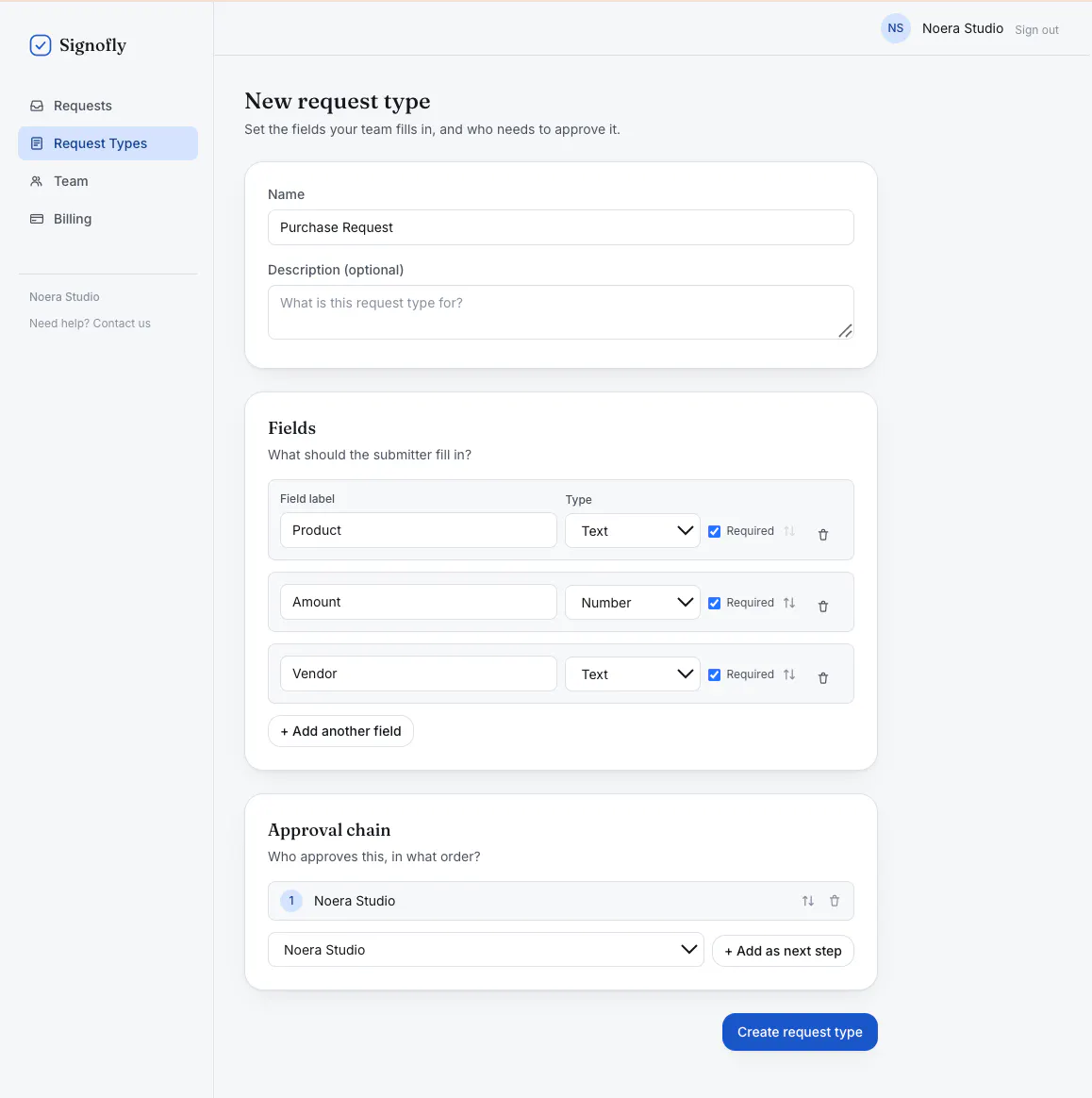
Task: Click the Name input with Purchase Request
Action: [x=561, y=227]
